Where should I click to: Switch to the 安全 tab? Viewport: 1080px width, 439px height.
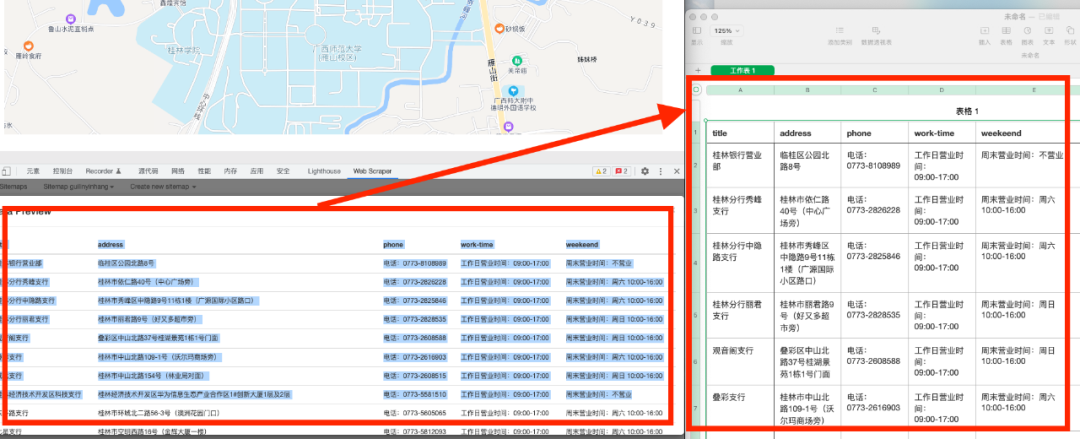tap(282, 171)
